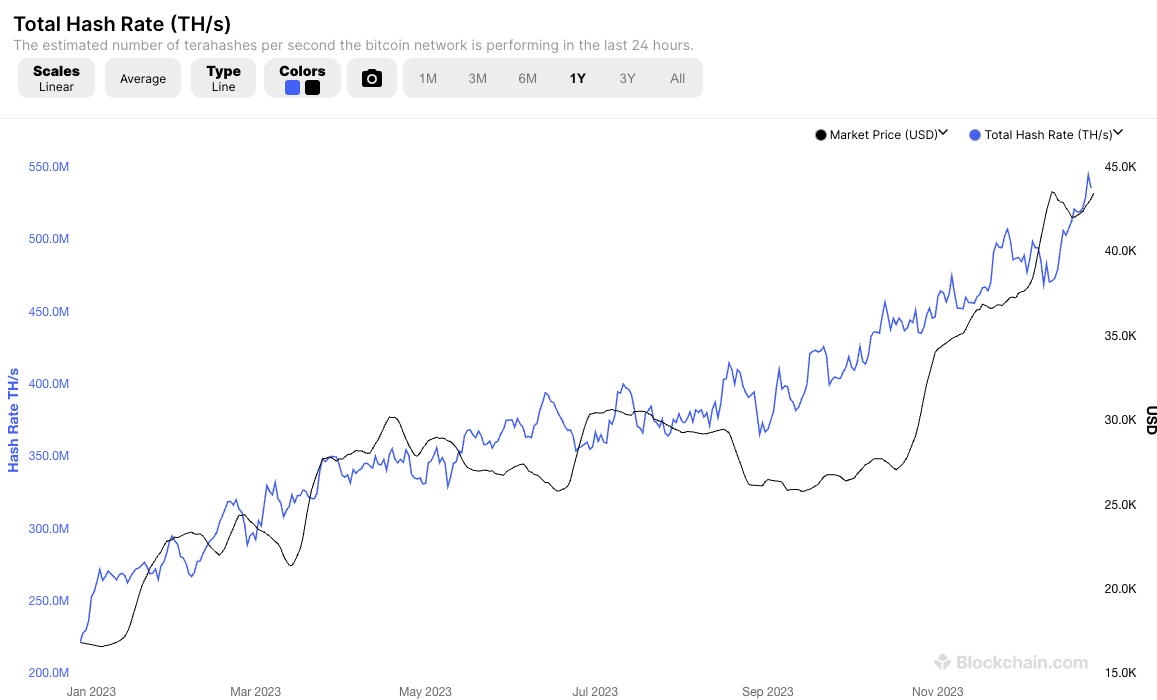Click the Sep 2023 axis label
Image resolution: width=1157 pixels, height=700 pixels.
click(767, 692)
